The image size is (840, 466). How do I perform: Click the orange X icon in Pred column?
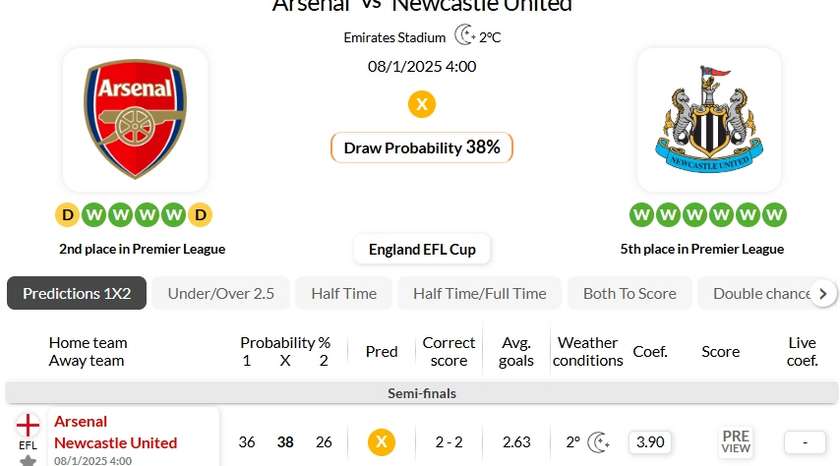click(x=381, y=442)
